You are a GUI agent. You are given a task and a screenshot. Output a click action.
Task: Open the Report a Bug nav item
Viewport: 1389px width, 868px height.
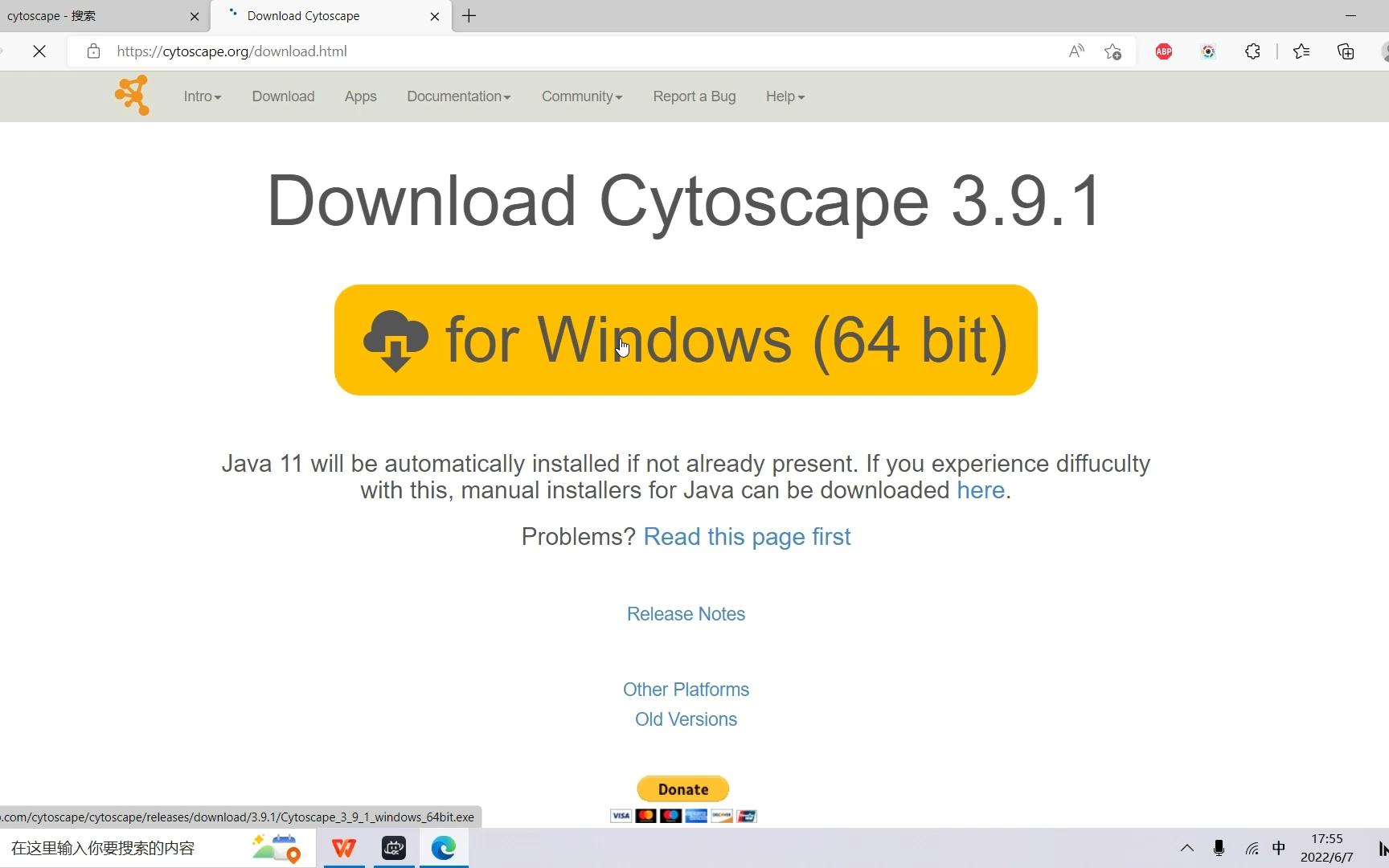(x=694, y=96)
